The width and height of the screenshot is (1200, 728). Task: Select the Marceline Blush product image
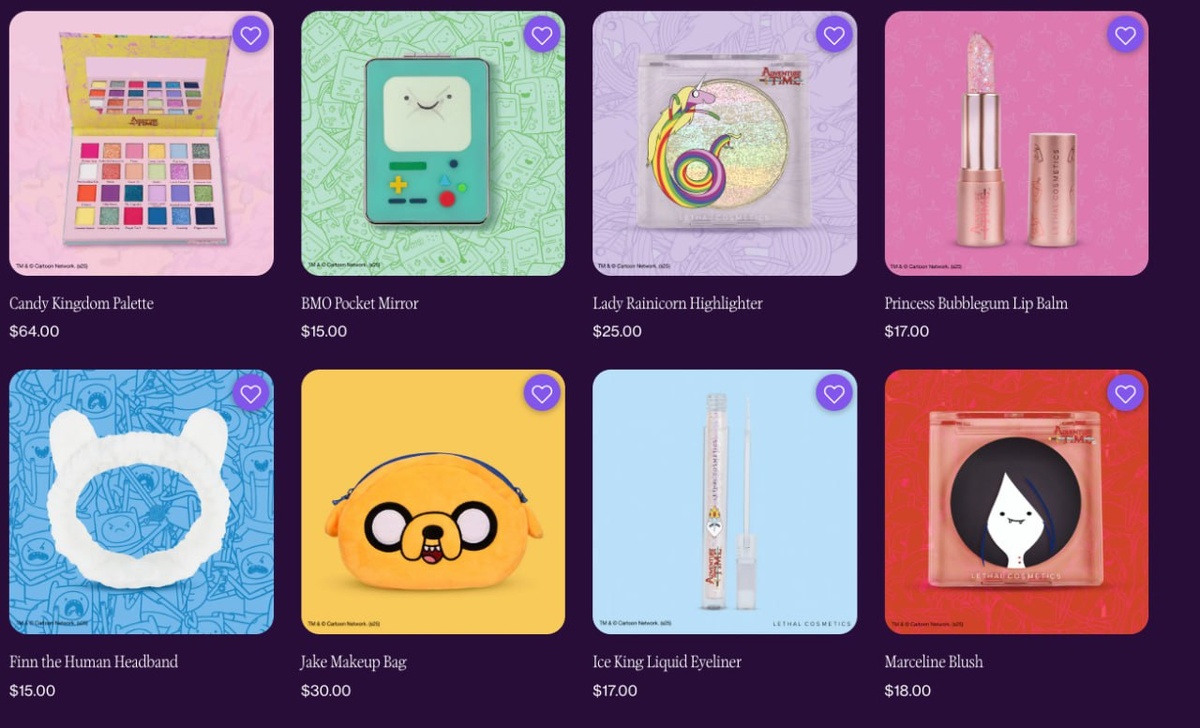coord(1017,502)
